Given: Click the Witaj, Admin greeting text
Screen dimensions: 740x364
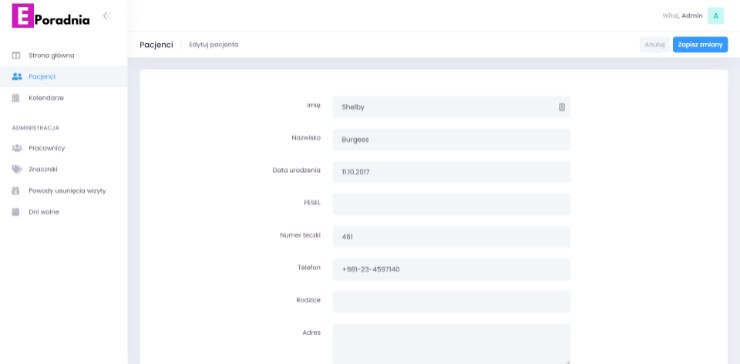Looking at the screenshot, I should 682,16.
